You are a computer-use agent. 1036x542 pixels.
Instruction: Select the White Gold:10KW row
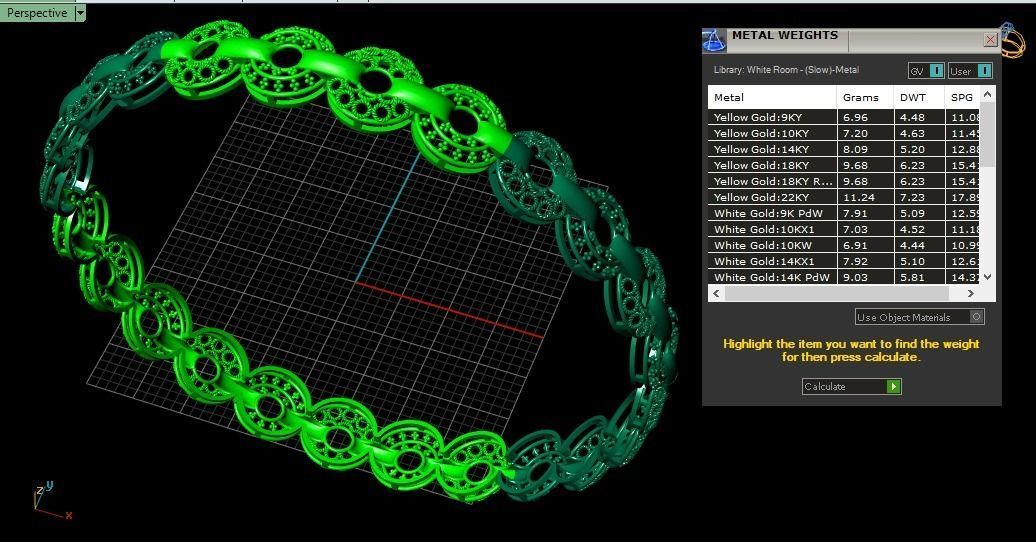tap(844, 245)
